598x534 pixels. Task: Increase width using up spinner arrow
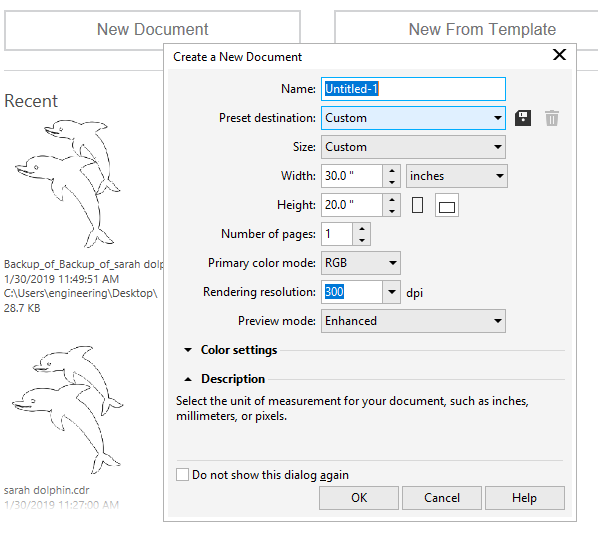[392, 170]
